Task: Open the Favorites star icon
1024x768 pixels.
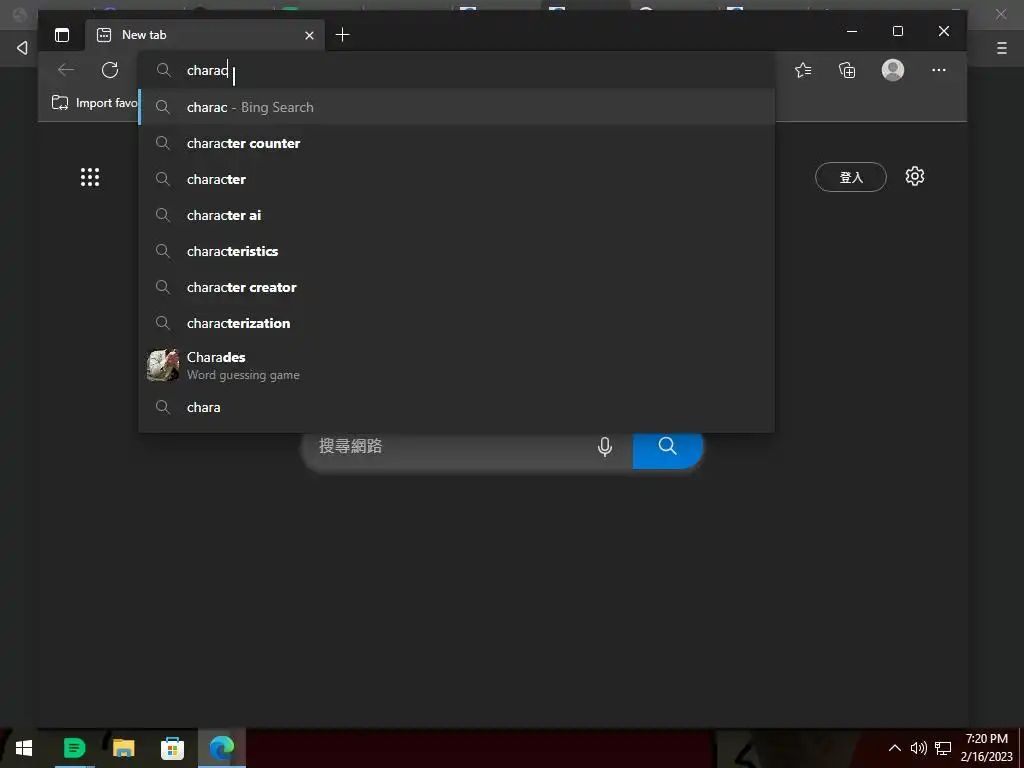Action: coord(803,70)
